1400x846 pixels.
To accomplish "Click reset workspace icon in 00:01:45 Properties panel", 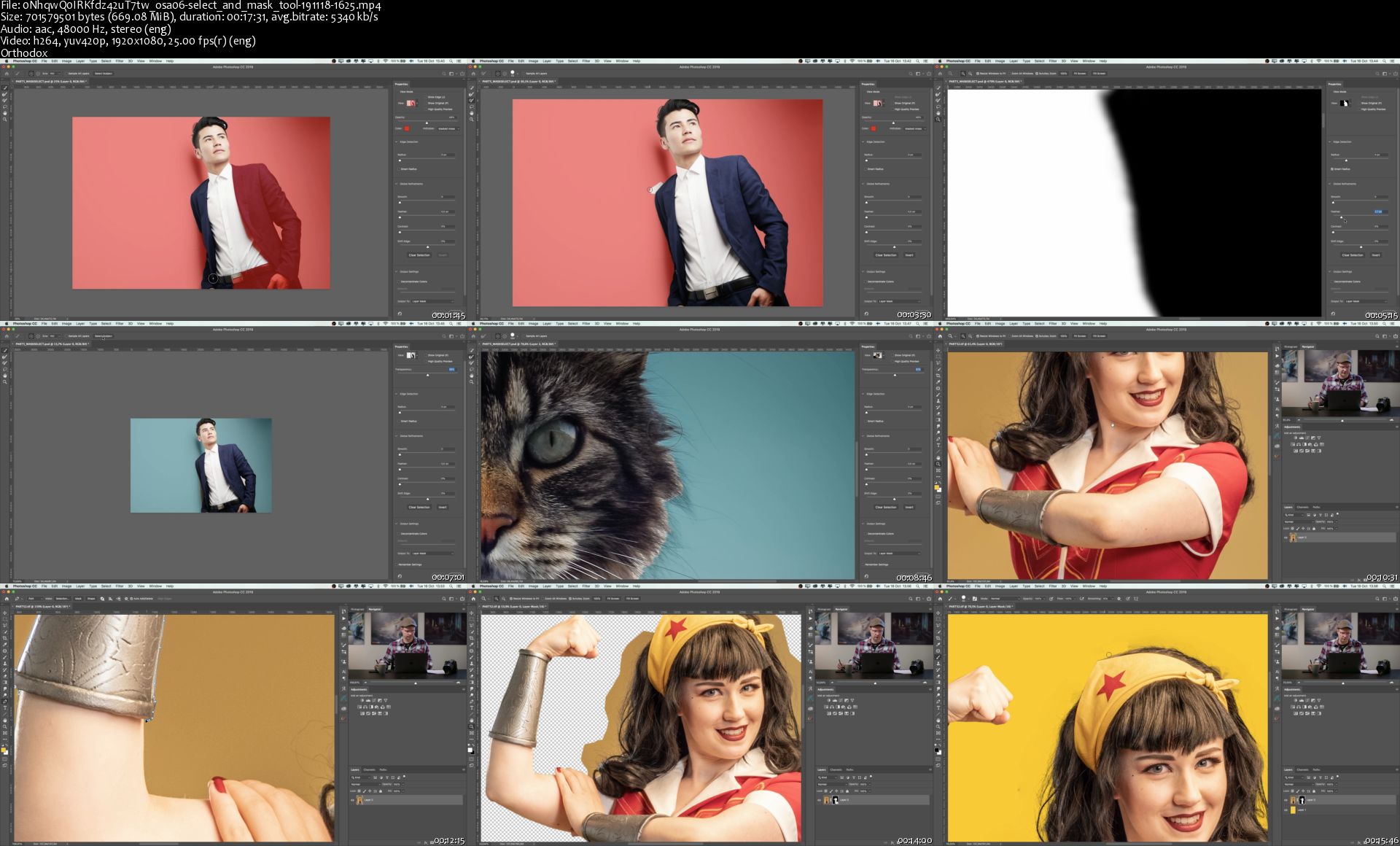I will [400, 314].
